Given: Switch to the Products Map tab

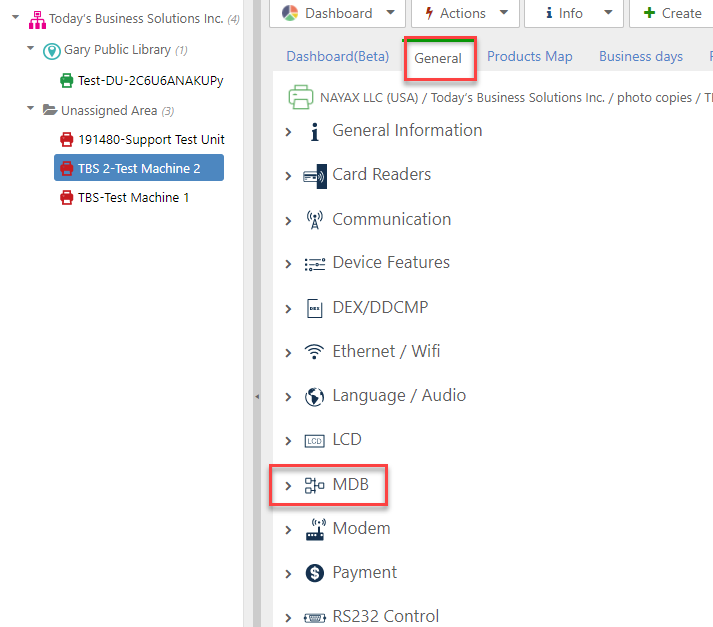Looking at the screenshot, I should pyautogui.click(x=530, y=56).
